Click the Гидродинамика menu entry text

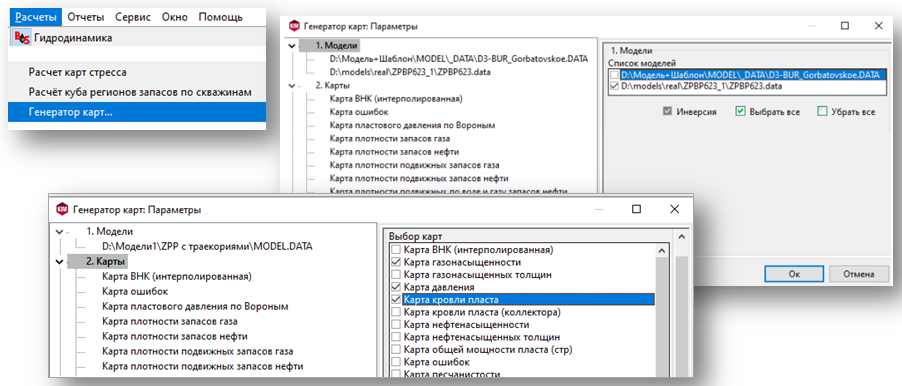[73, 38]
